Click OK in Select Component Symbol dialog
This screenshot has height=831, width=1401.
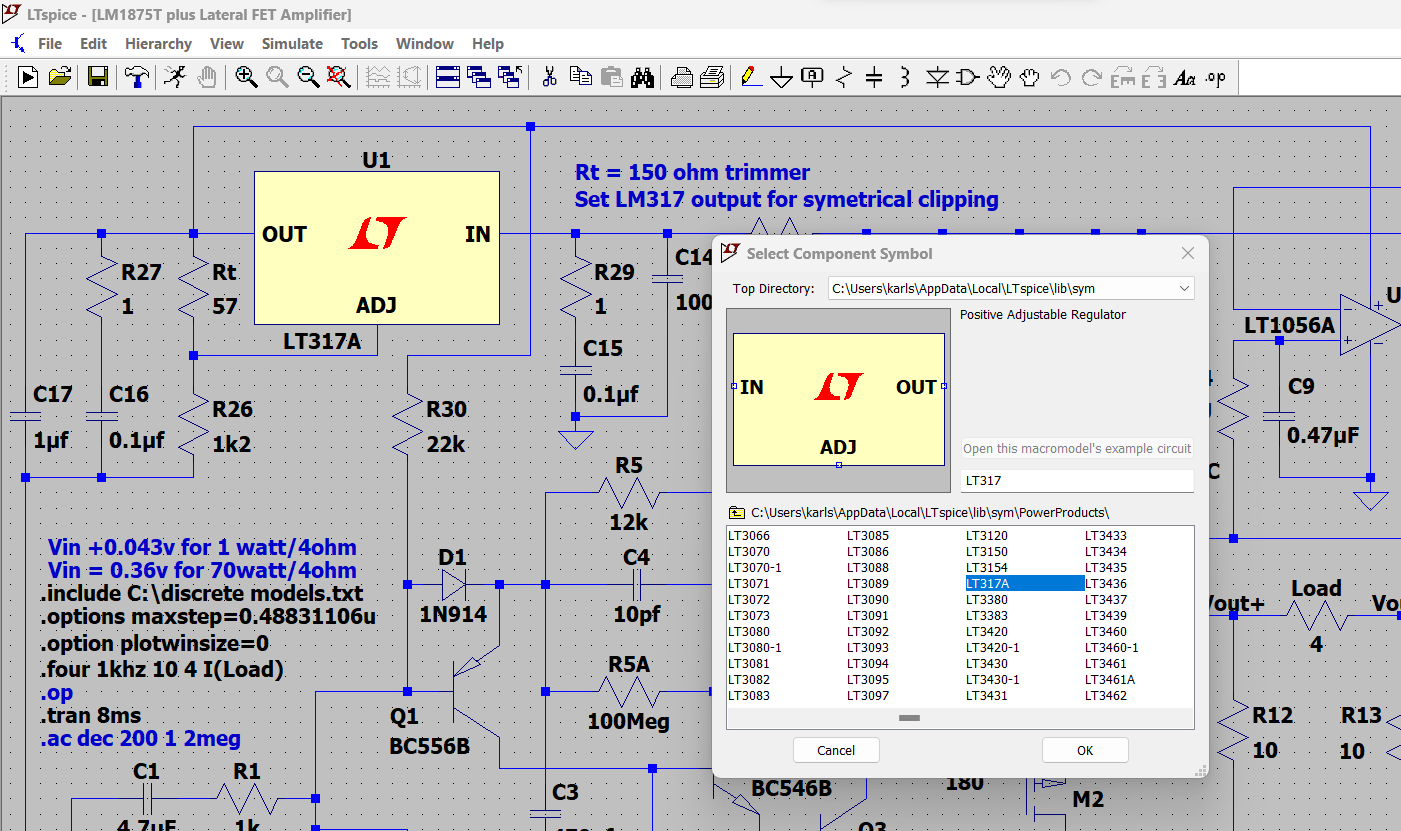(1085, 750)
